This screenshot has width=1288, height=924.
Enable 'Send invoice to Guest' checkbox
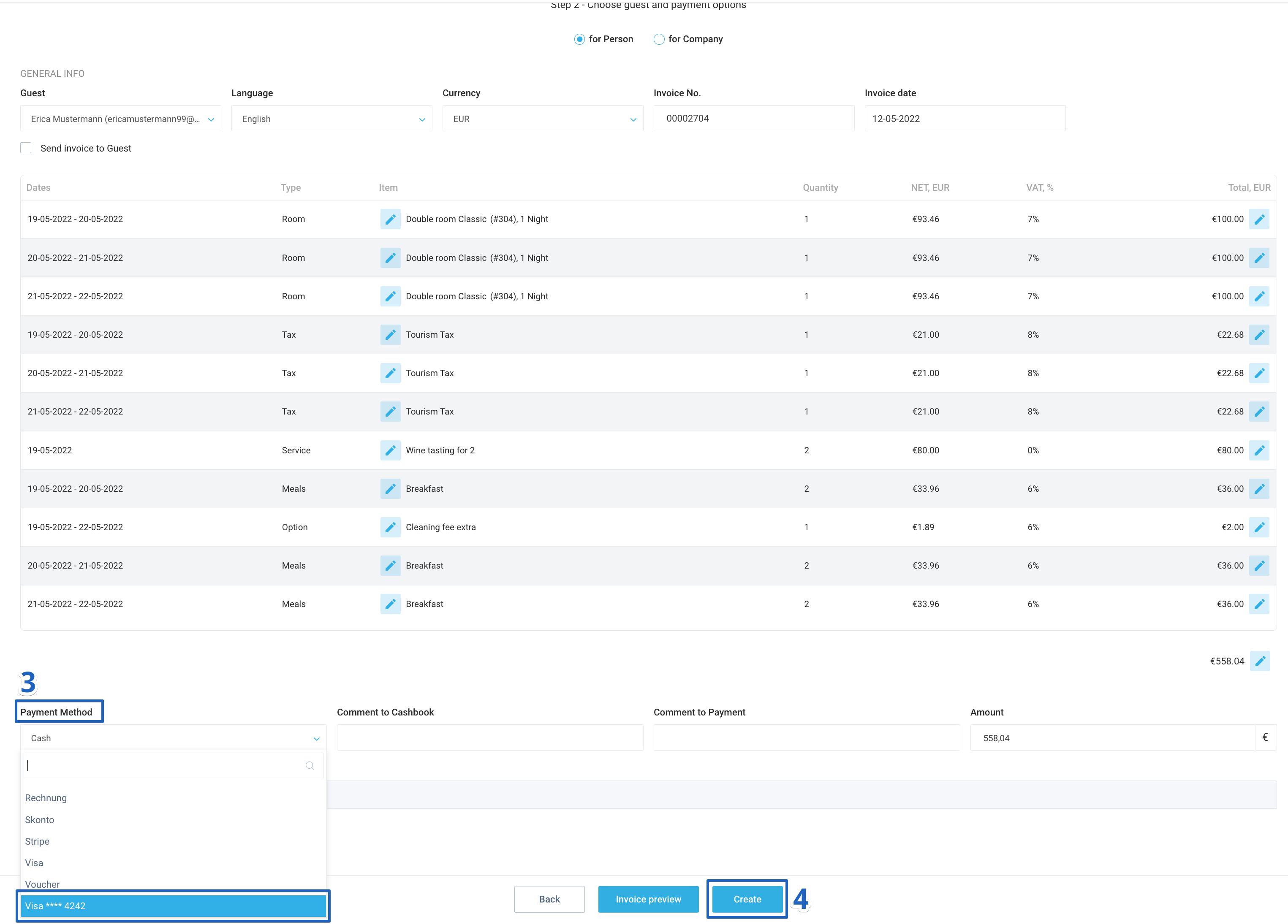point(26,148)
